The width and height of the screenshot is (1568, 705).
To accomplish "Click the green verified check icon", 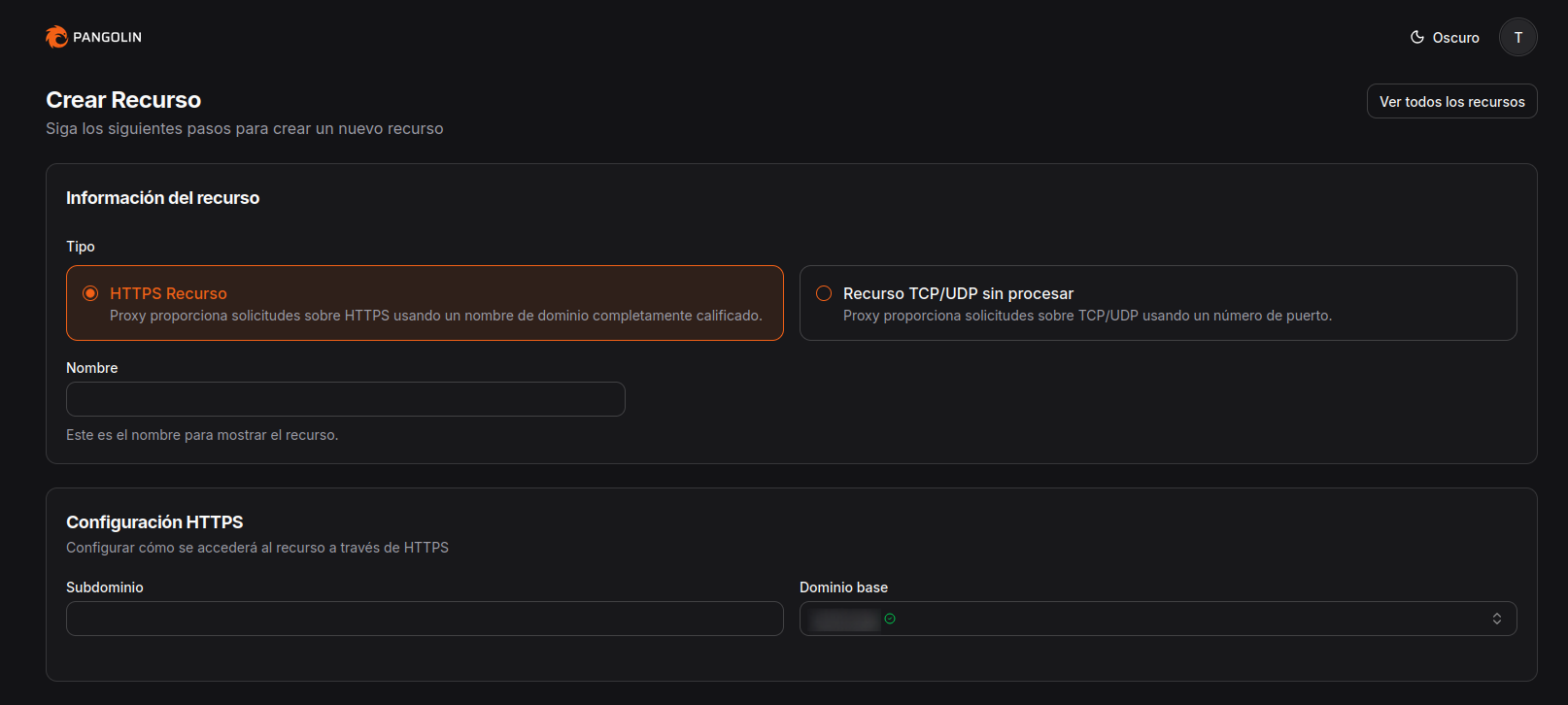I will coord(890,619).
